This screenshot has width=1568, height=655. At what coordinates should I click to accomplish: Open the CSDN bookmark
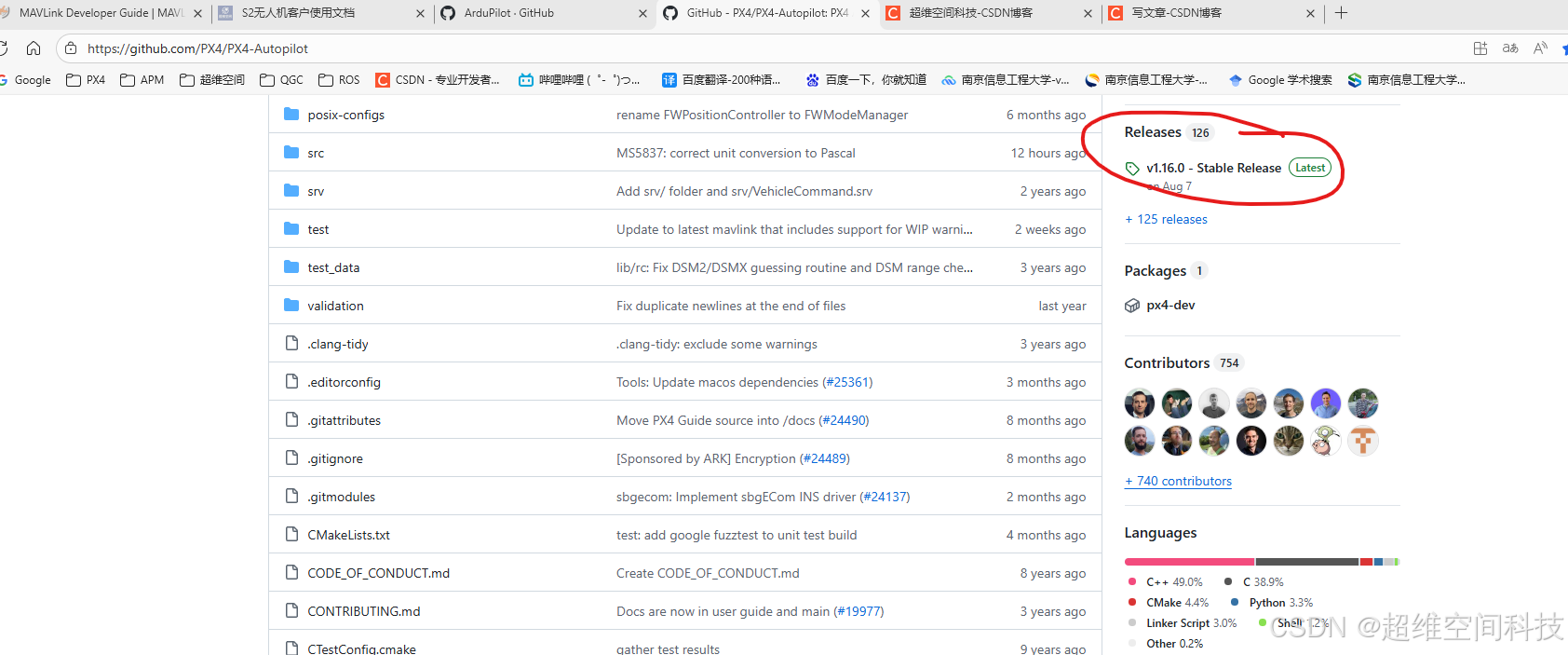[438, 80]
